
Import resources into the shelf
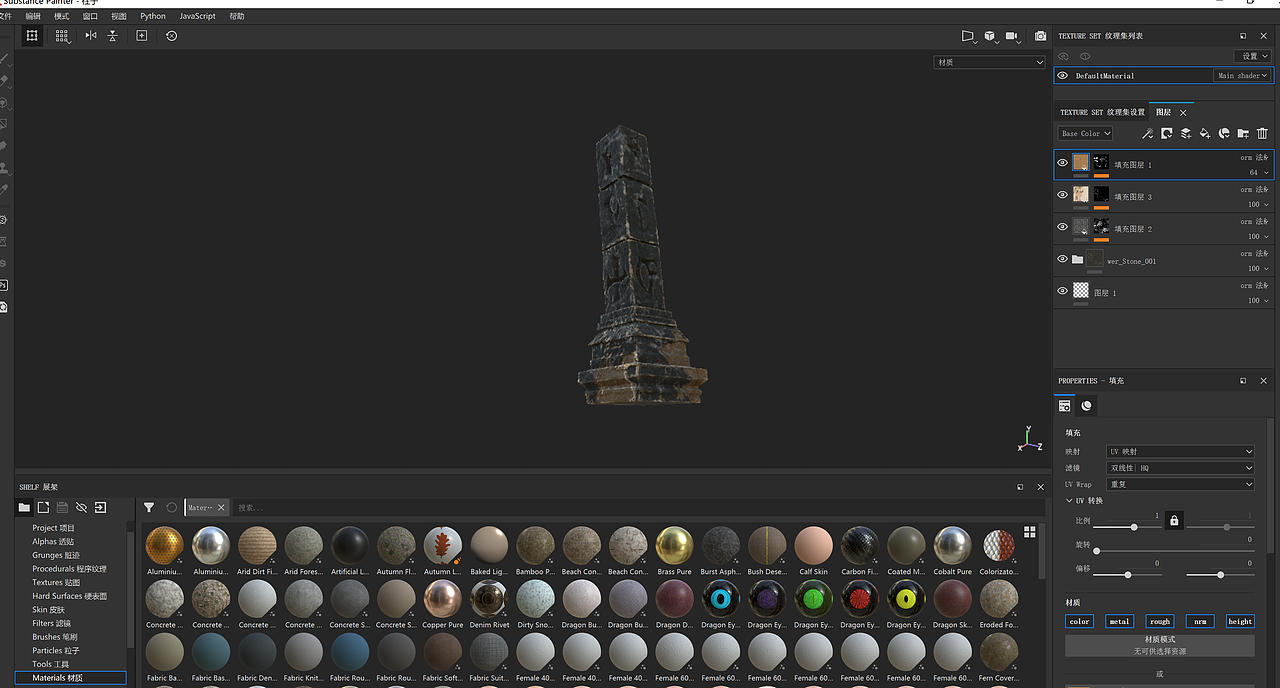(x=100, y=507)
